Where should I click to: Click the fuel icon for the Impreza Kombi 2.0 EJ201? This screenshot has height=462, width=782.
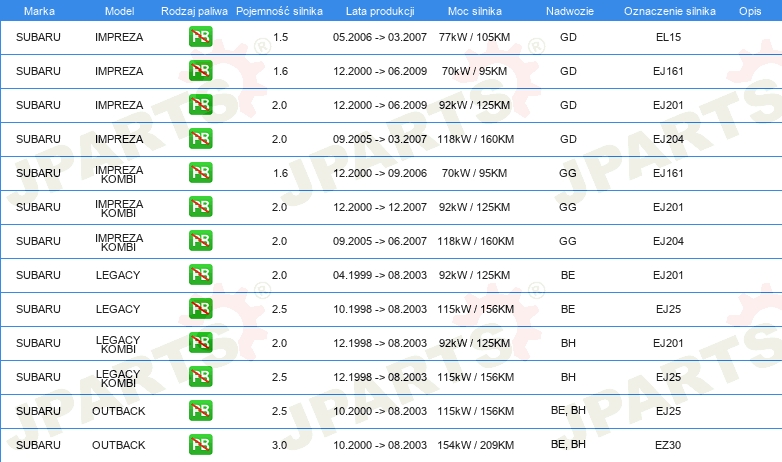coord(200,206)
